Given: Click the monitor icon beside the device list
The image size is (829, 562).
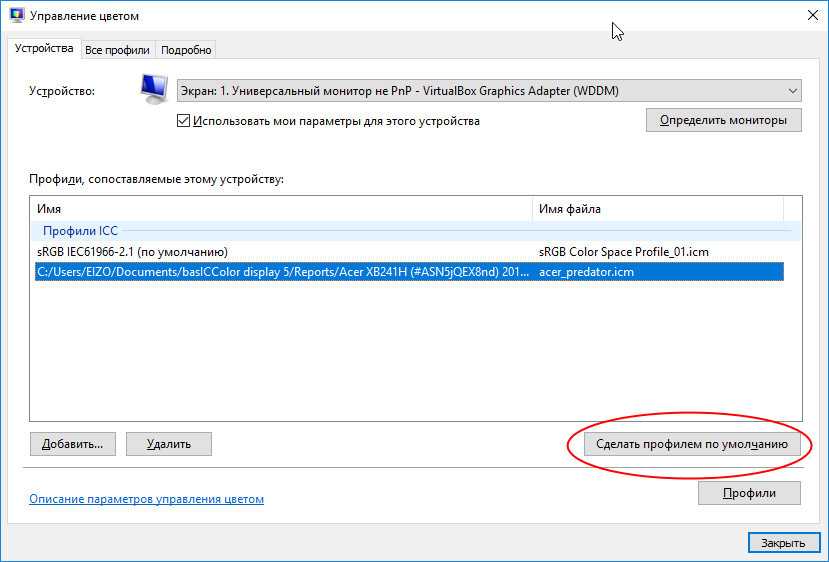Looking at the screenshot, I should 153,90.
